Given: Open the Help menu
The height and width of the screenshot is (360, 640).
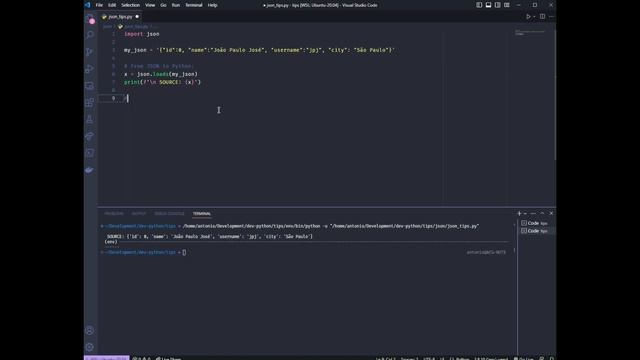Looking at the screenshot, I should 212,5.
